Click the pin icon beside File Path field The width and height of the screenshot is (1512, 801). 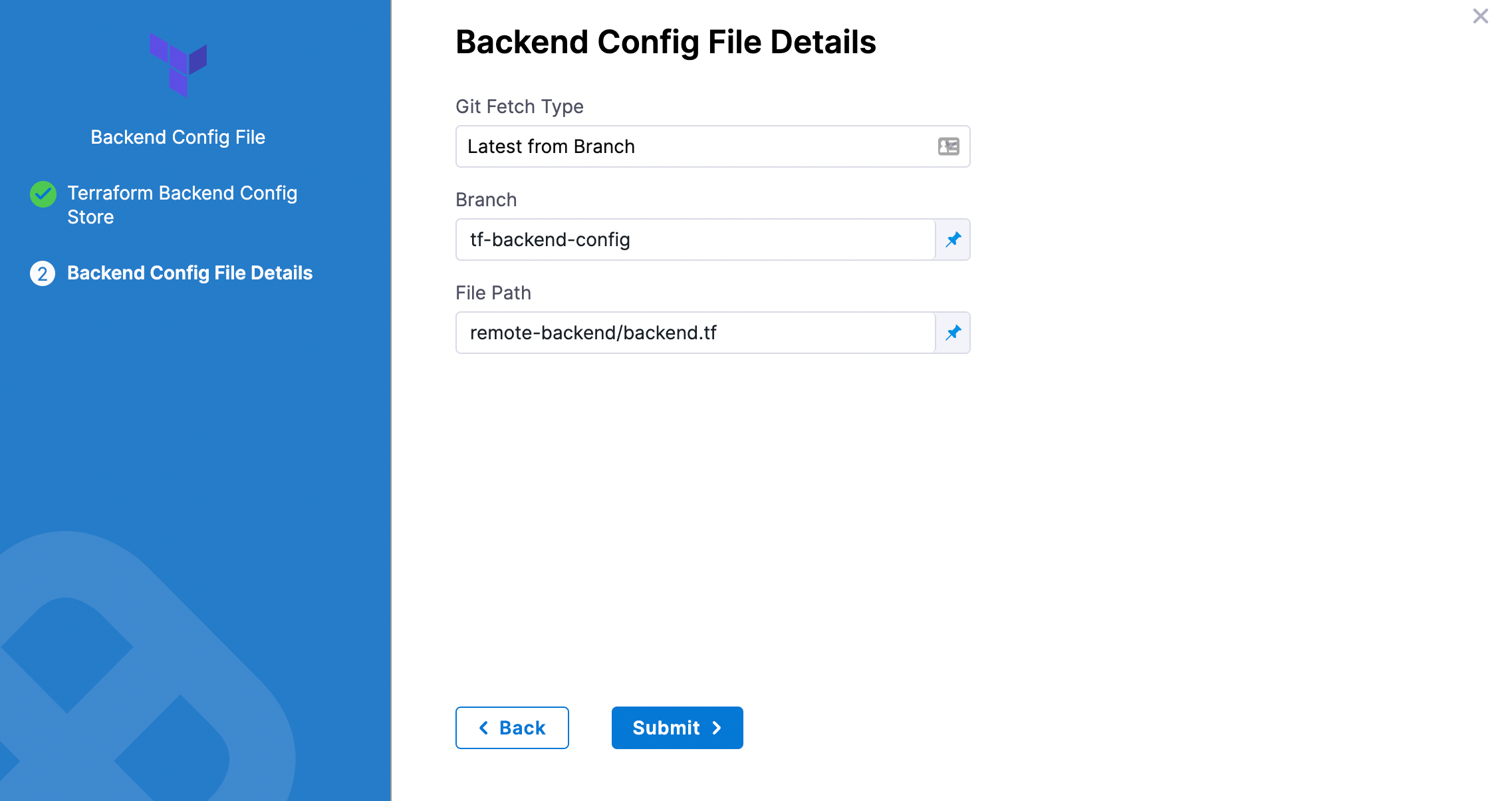pyautogui.click(x=953, y=333)
